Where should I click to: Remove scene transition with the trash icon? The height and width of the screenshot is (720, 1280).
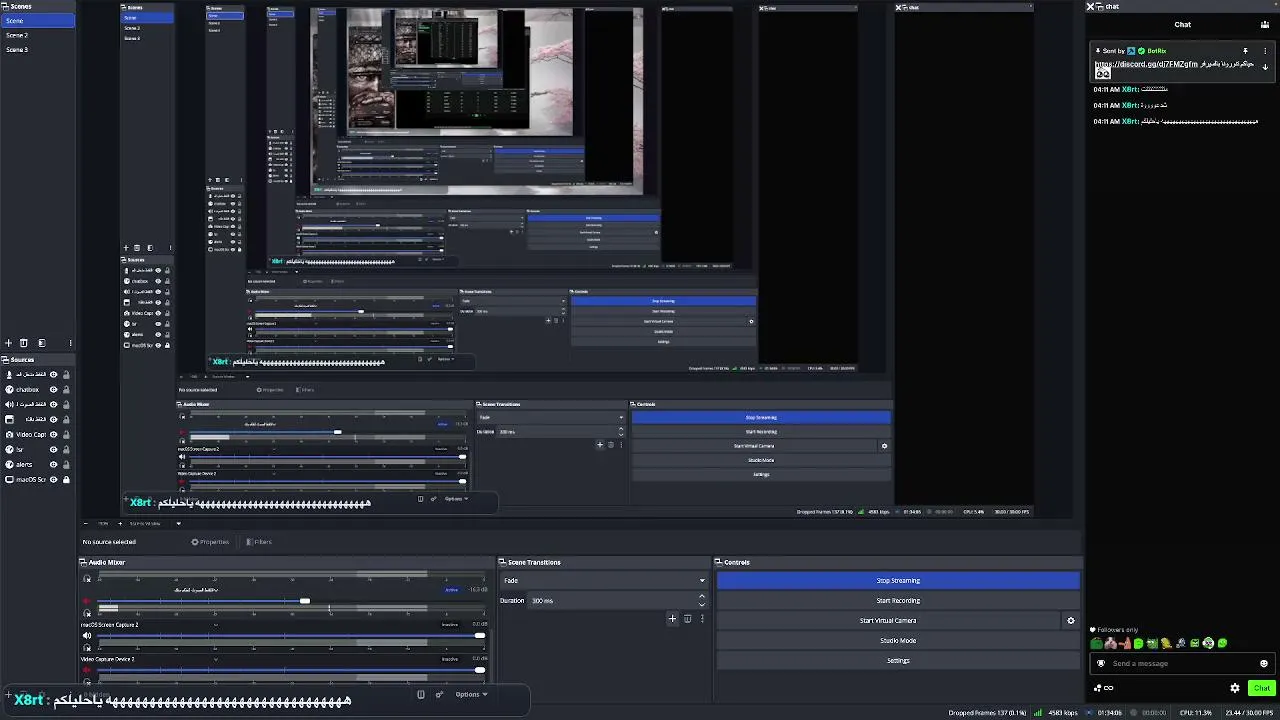pos(687,619)
